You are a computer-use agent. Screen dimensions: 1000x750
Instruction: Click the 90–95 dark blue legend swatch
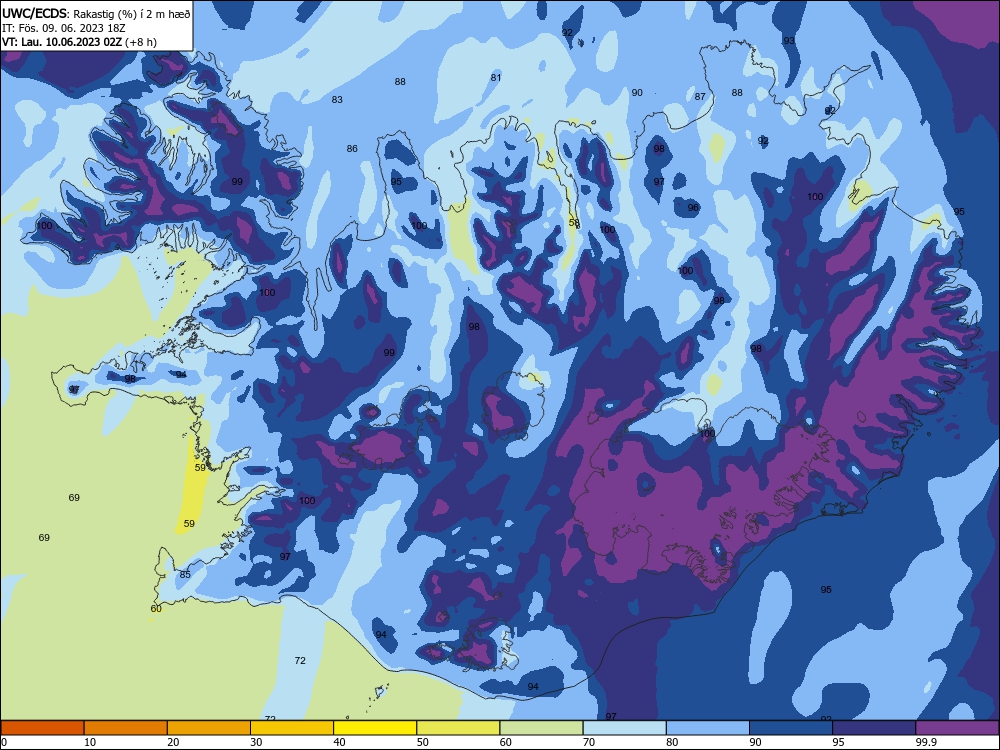point(791,728)
